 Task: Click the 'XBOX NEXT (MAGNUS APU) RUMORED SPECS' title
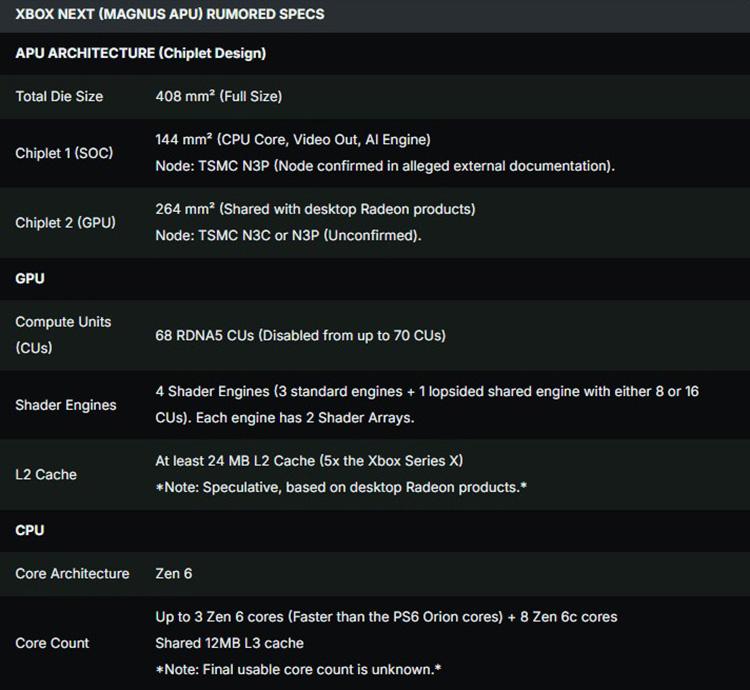click(169, 15)
